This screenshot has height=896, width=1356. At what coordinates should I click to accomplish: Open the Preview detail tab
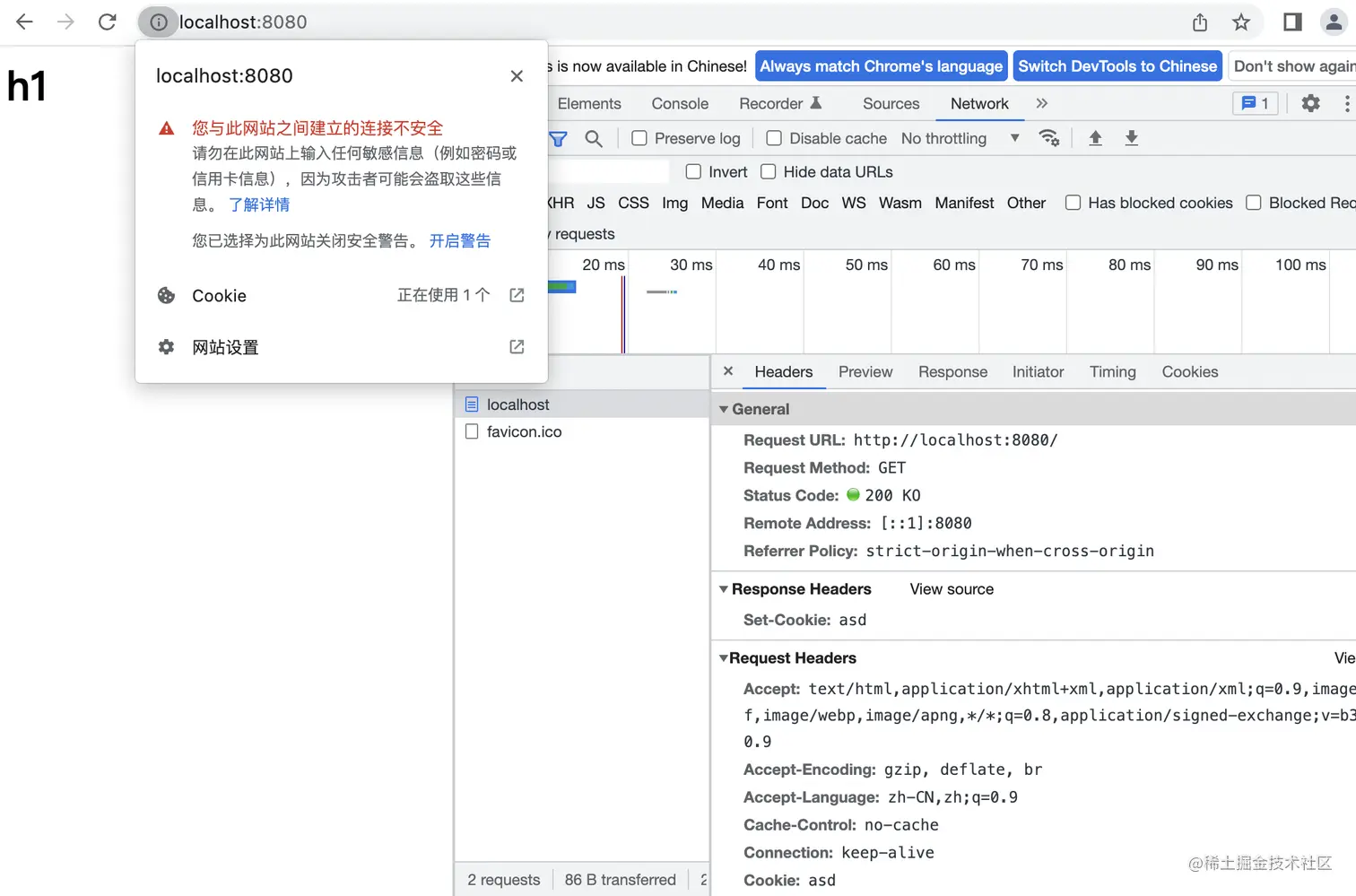click(x=865, y=372)
